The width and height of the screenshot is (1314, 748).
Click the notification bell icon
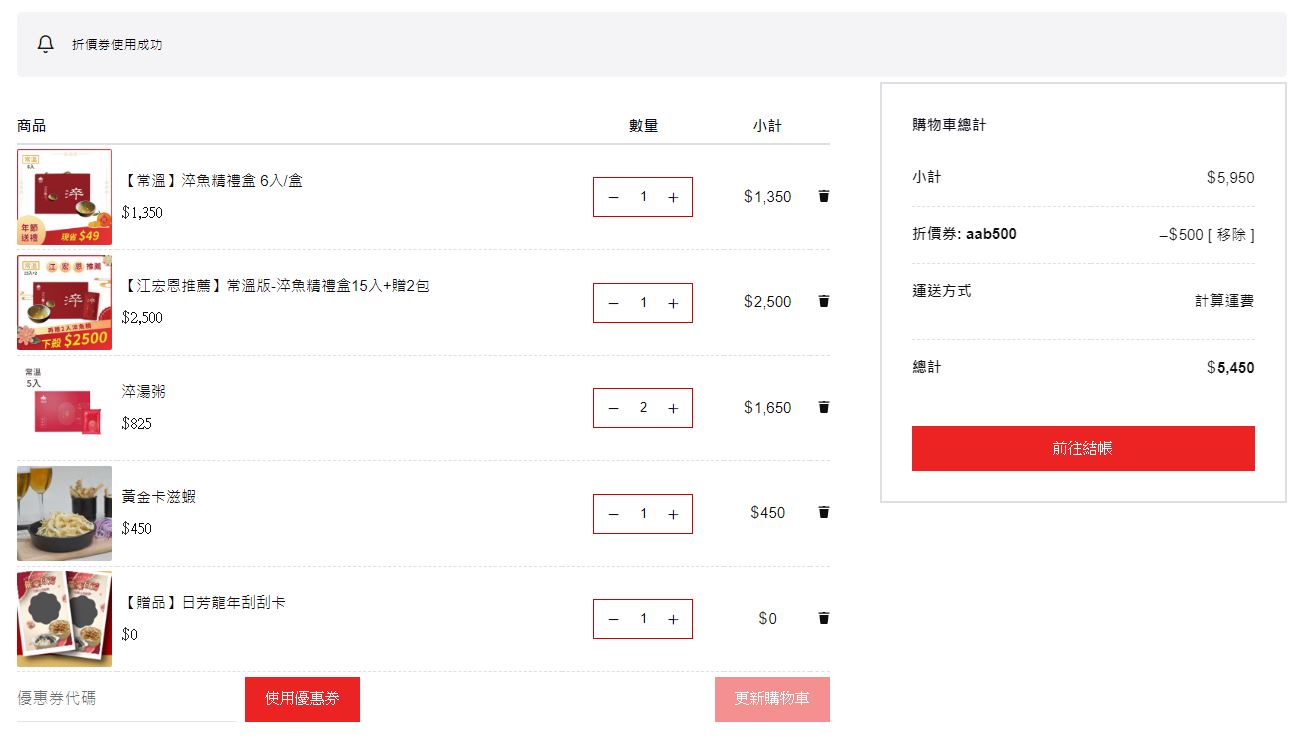45,45
